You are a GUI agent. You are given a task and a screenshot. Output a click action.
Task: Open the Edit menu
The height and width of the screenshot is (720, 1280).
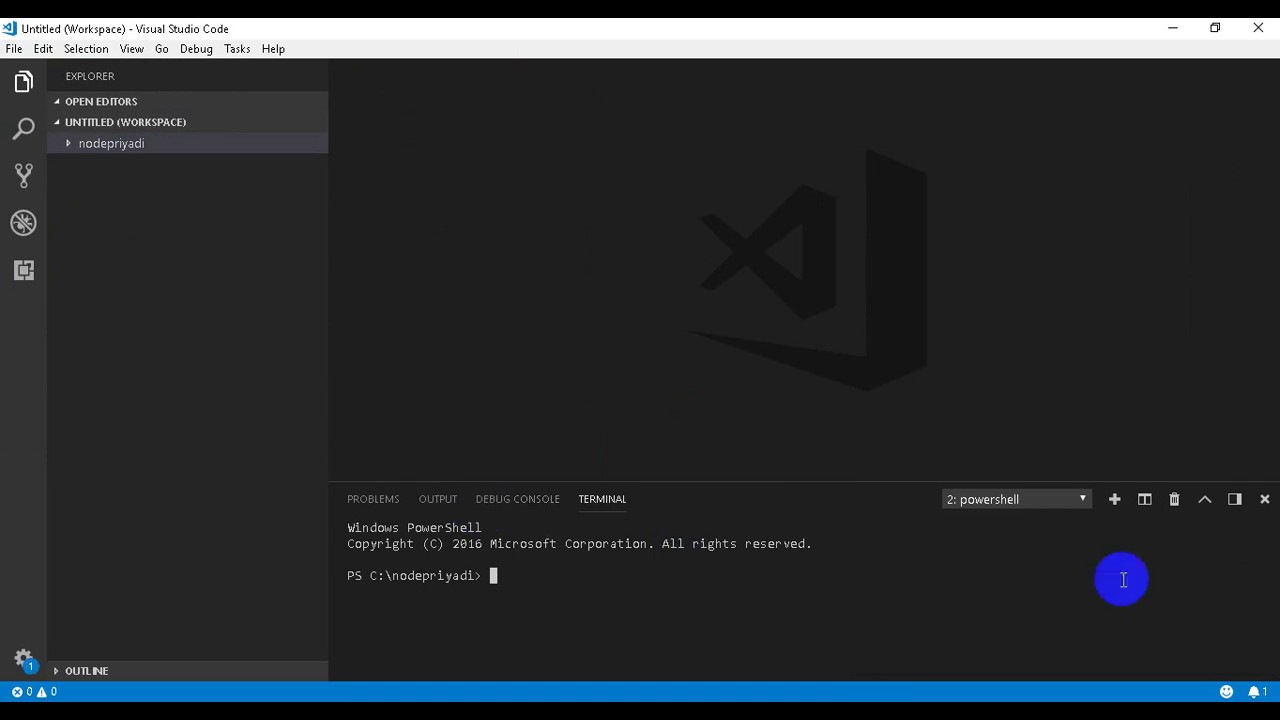pyautogui.click(x=43, y=49)
